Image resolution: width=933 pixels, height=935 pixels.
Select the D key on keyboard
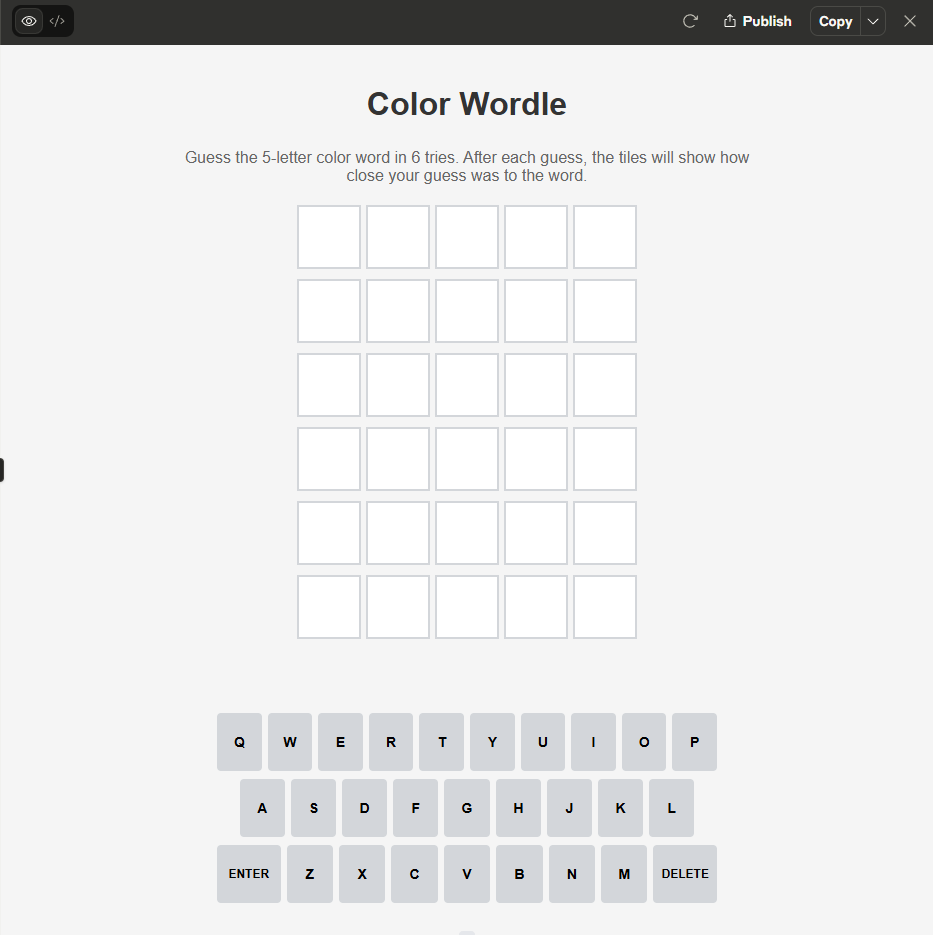click(364, 808)
